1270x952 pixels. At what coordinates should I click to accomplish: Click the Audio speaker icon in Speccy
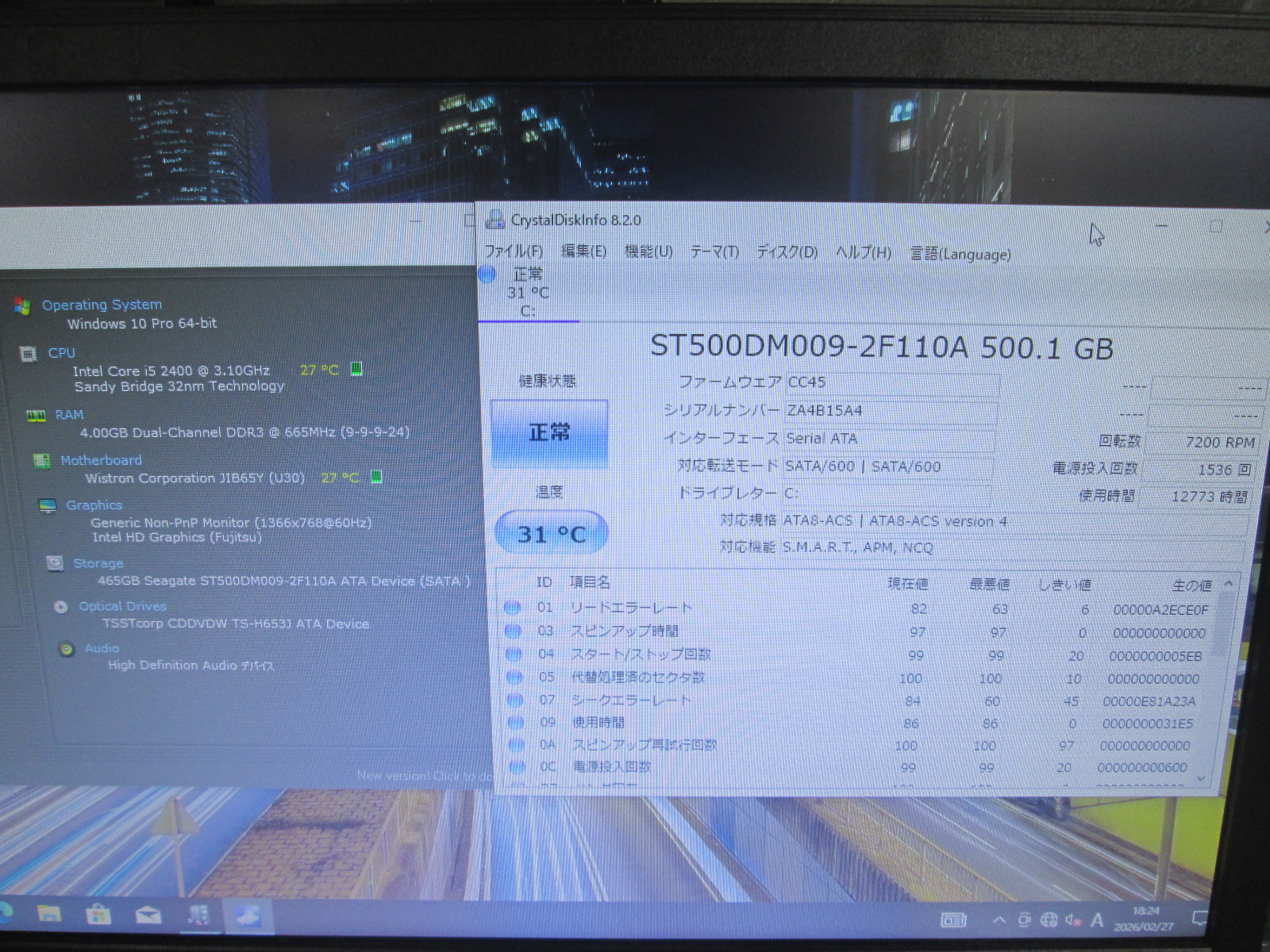click(67, 649)
